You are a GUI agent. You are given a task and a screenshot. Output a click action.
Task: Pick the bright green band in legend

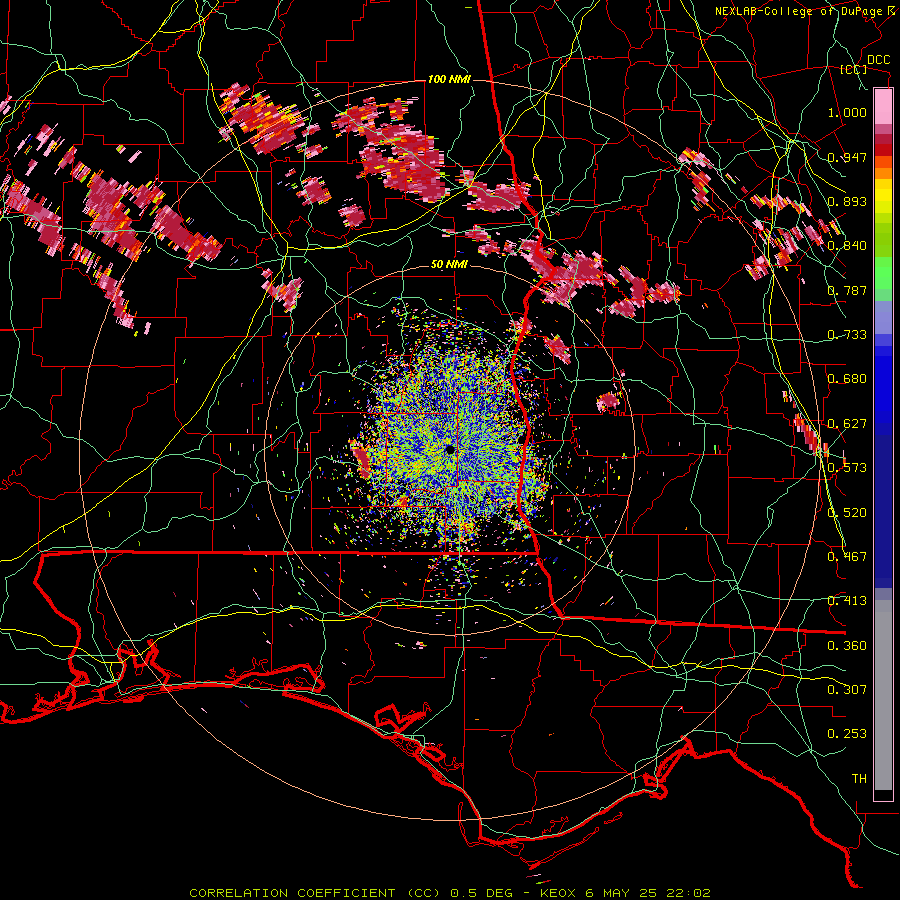pos(883,272)
